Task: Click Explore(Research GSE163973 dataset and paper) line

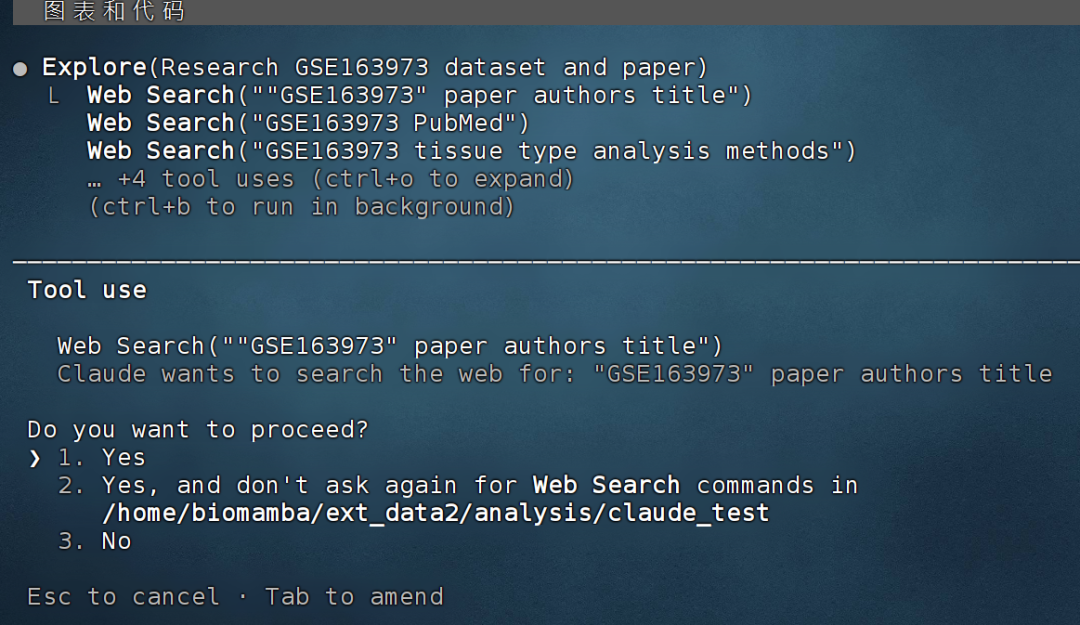Action: pyautogui.click(x=375, y=68)
